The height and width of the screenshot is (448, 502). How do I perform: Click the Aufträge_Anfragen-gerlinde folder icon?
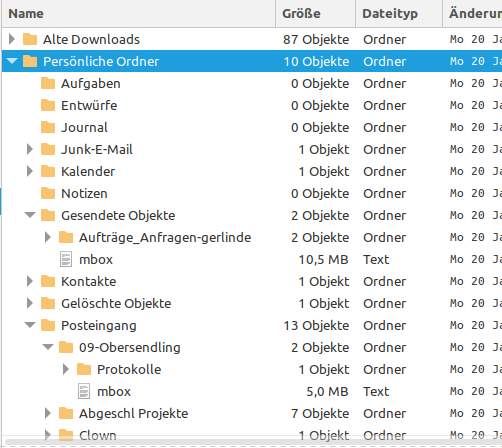(66, 237)
